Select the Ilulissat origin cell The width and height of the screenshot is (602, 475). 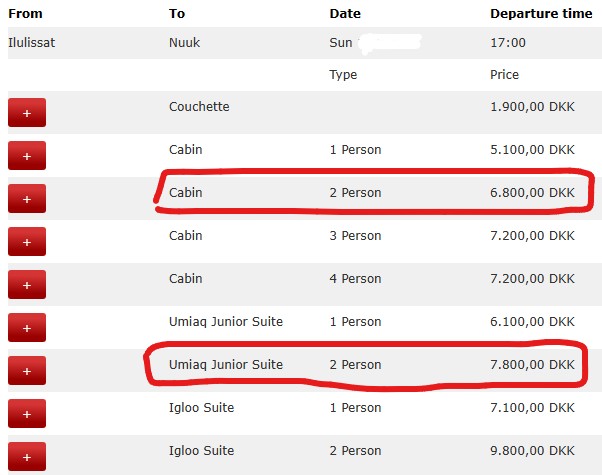(x=31, y=43)
